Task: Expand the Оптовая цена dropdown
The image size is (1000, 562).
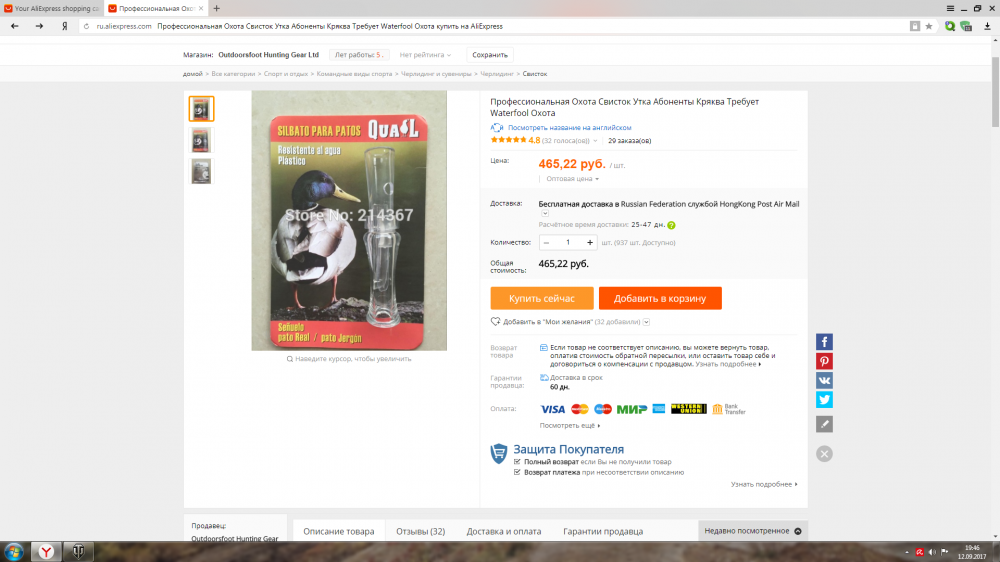Action: [x=572, y=179]
